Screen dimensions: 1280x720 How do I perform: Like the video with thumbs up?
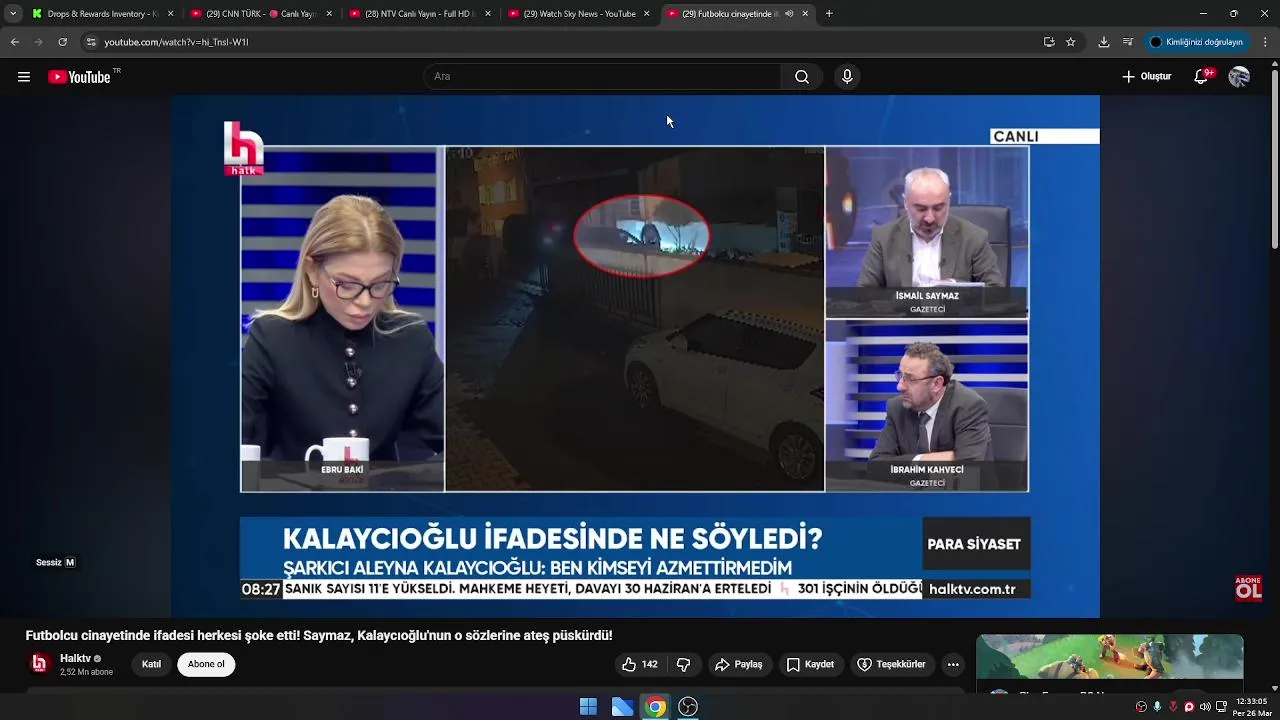pos(640,664)
